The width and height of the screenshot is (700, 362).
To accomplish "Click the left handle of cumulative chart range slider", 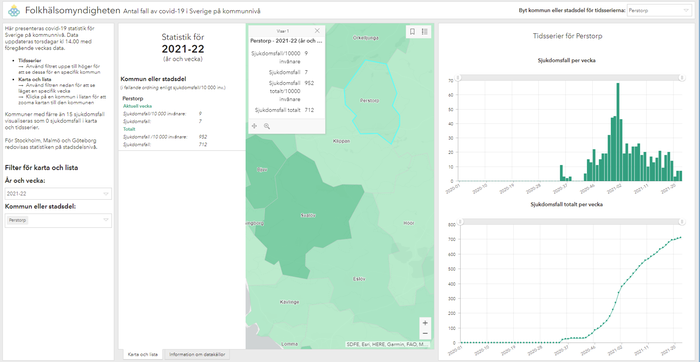I will pos(461,221).
